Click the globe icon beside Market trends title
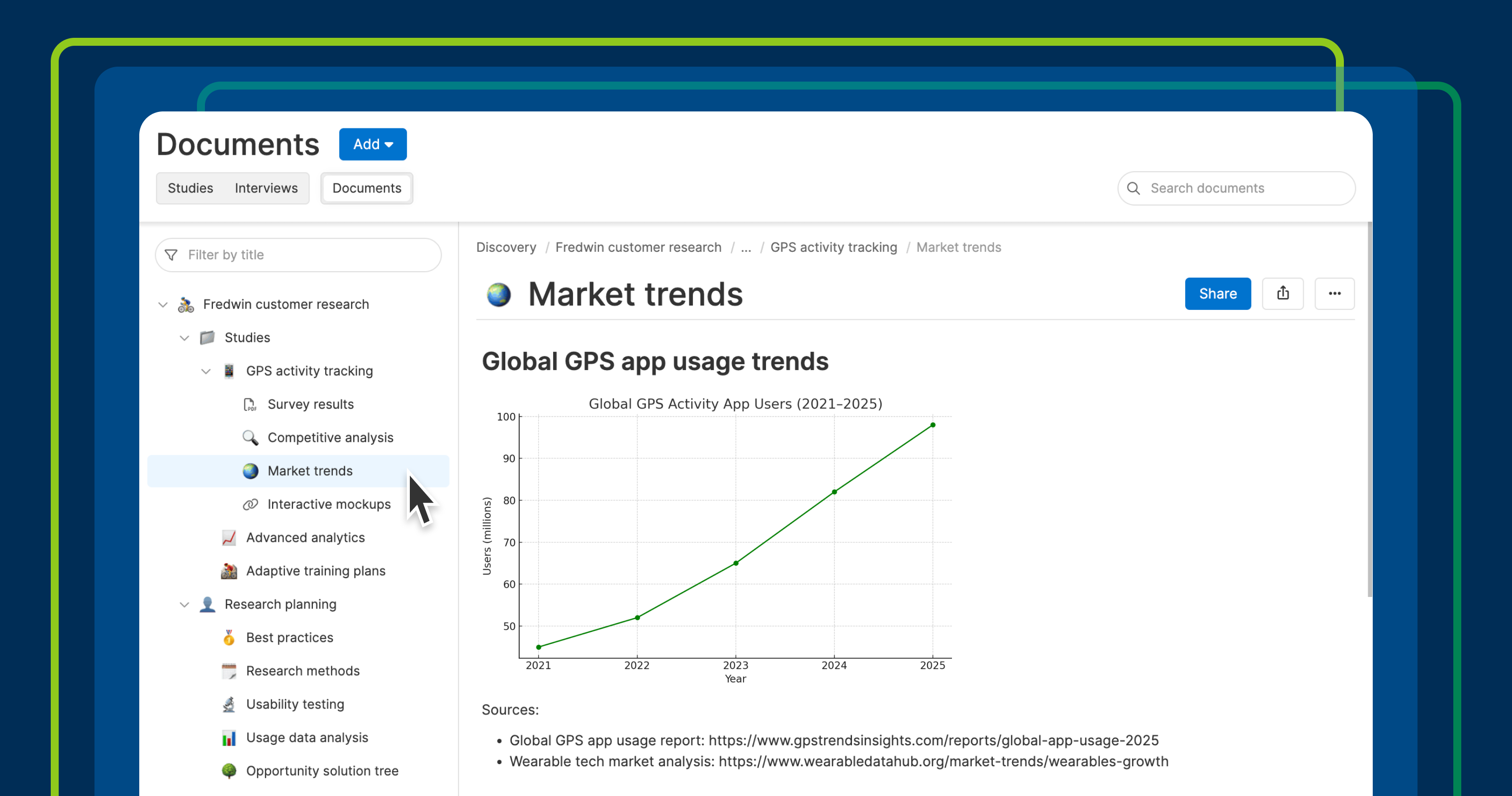The image size is (1512, 796). click(x=498, y=295)
